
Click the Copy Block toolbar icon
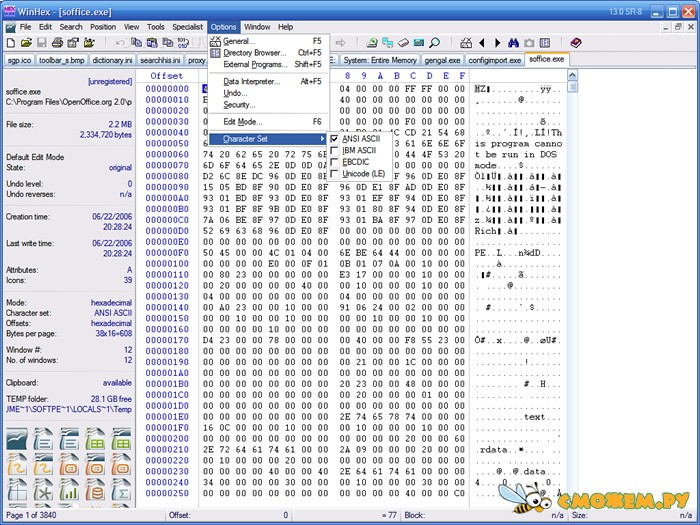136,43
